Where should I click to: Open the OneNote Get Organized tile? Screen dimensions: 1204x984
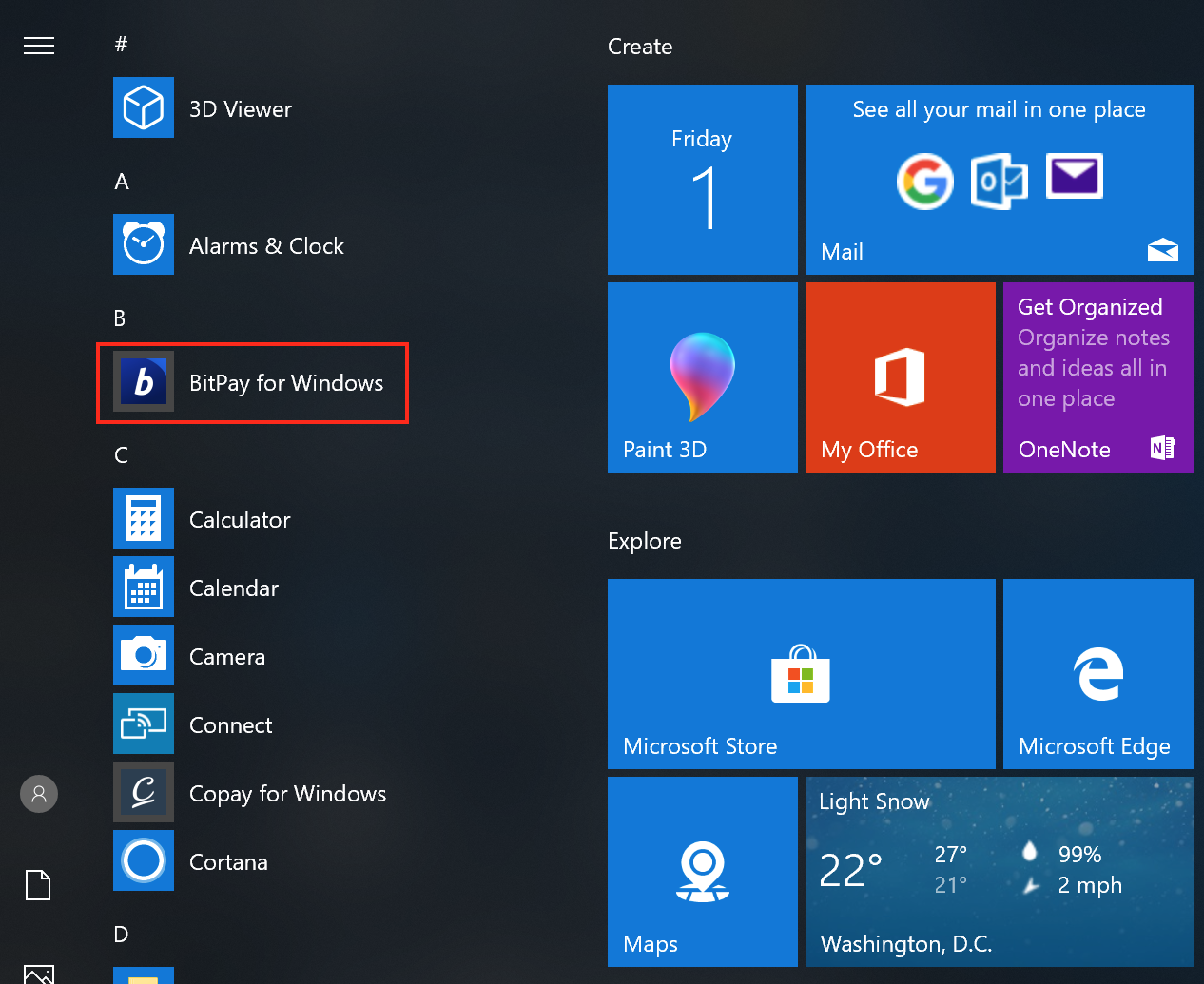[x=1098, y=377]
